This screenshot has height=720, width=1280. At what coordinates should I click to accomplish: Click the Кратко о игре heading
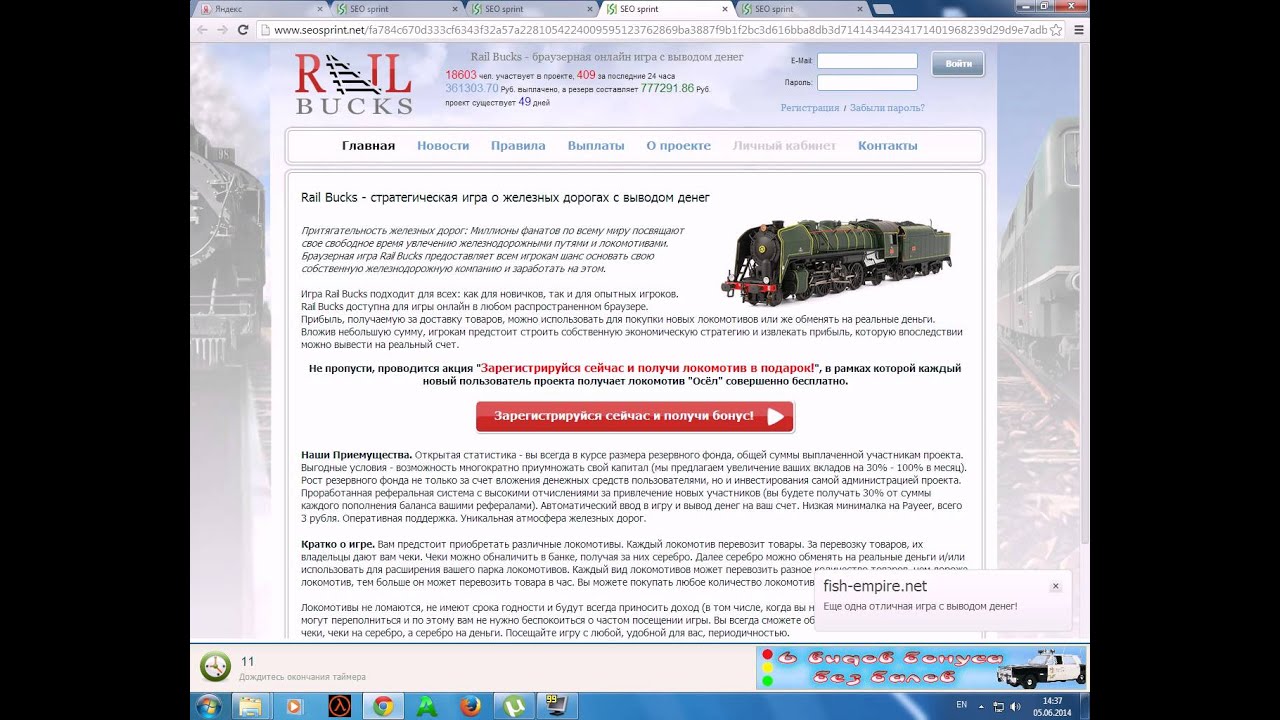coord(338,544)
